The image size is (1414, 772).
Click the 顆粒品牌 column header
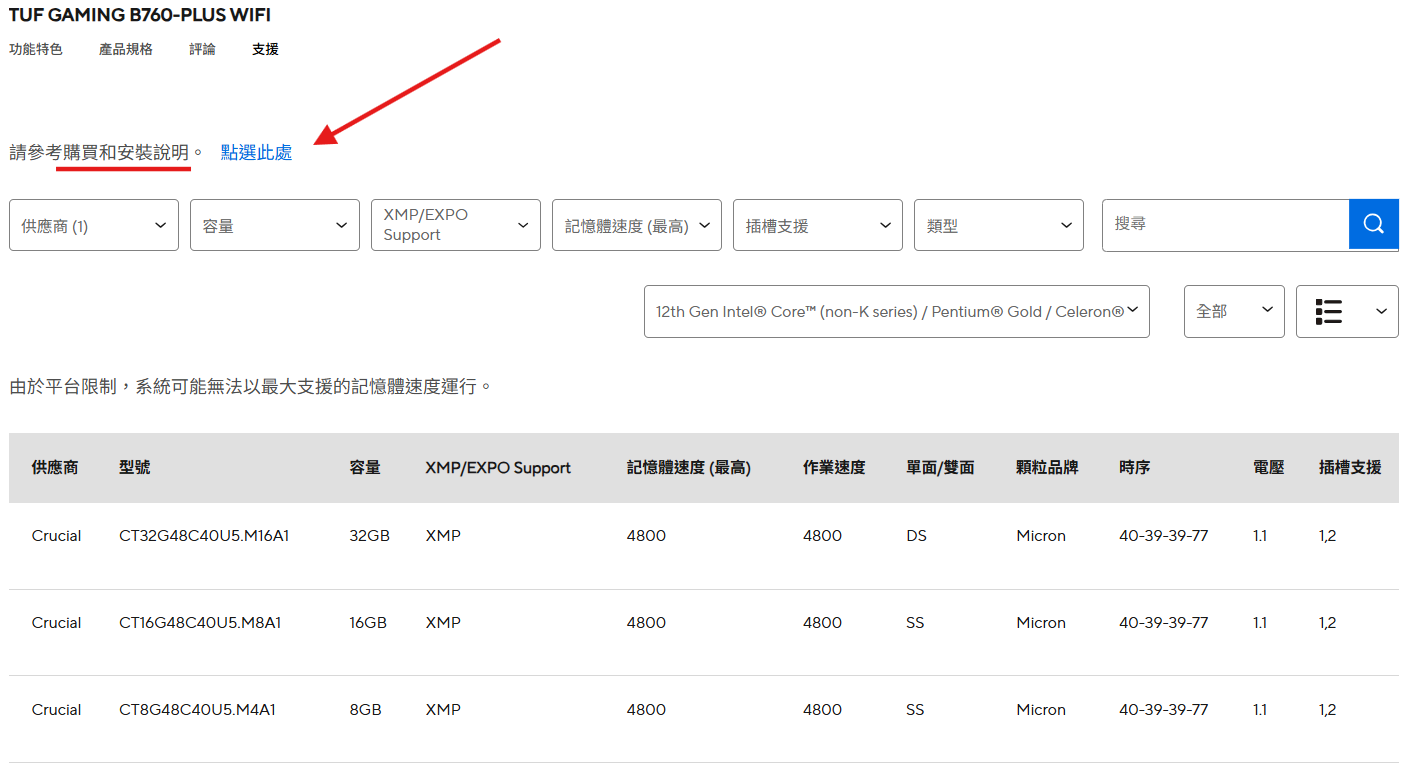1047,467
